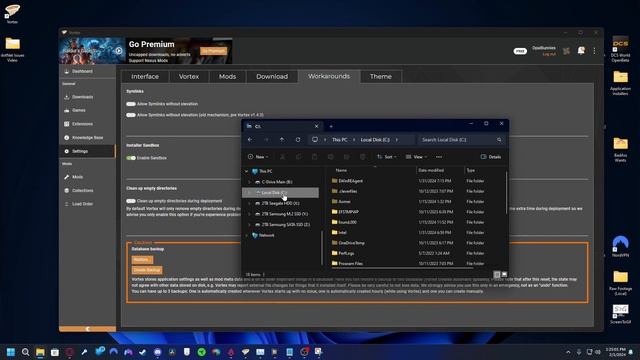640x360 pixels.
Task: Select the Workarounds settings tab
Action: pos(329,76)
